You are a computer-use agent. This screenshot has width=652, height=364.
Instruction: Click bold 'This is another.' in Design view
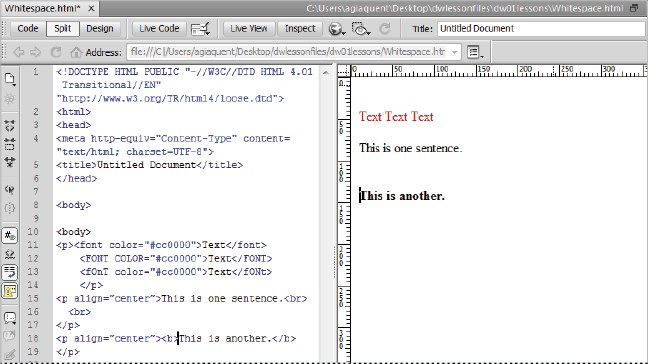(x=402, y=196)
